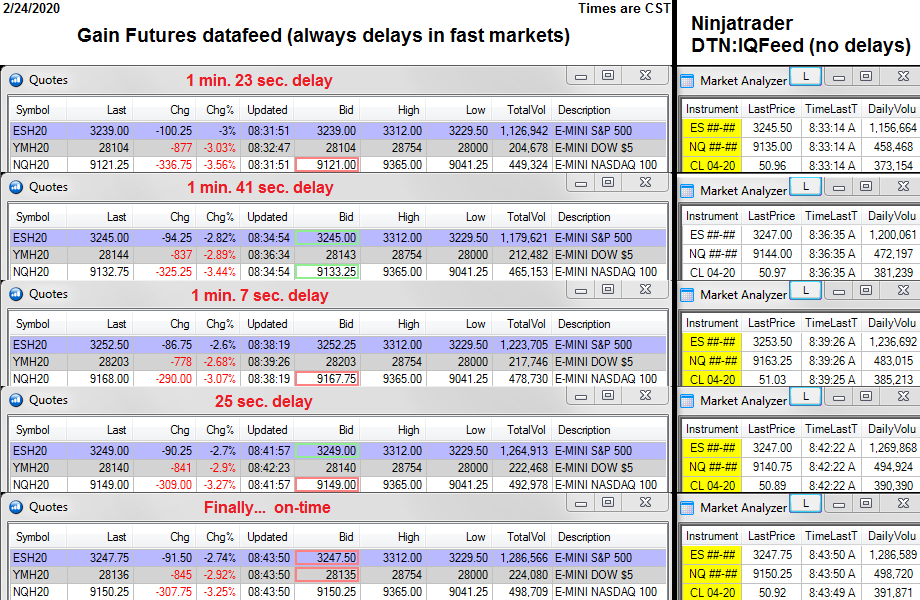The width and height of the screenshot is (920, 600).
Task: Click the L link button in the 8:36:35 Market Analyzer
Action: [805, 187]
